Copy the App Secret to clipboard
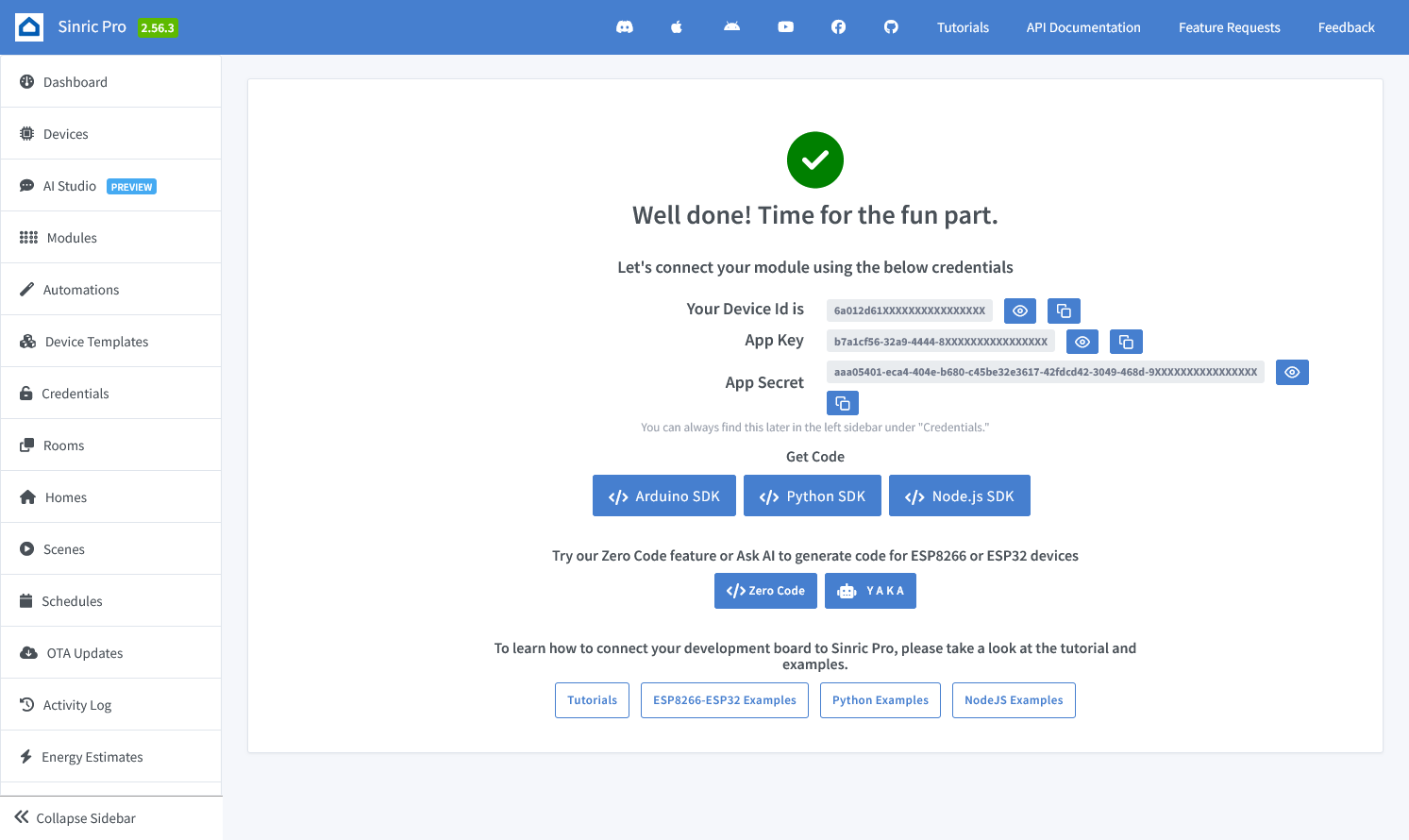This screenshot has height=840, width=1409. coord(843,403)
